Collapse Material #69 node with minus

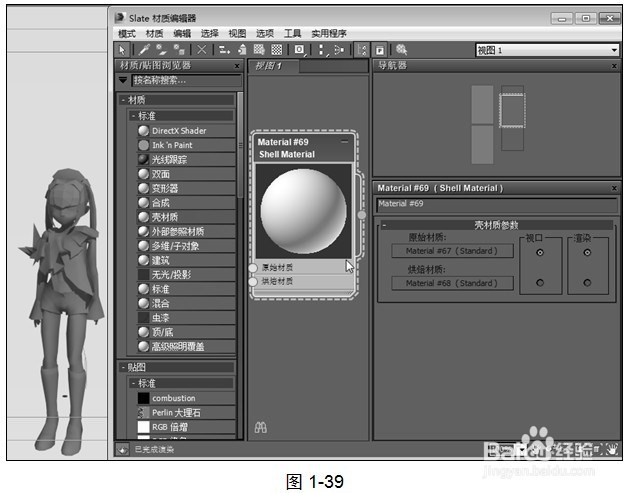[345, 141]
